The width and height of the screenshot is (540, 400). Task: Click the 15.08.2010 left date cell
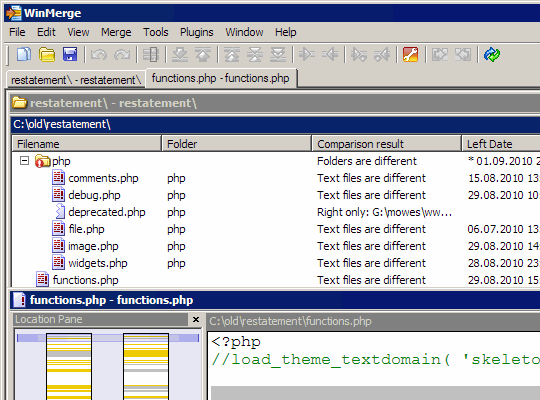503,178
